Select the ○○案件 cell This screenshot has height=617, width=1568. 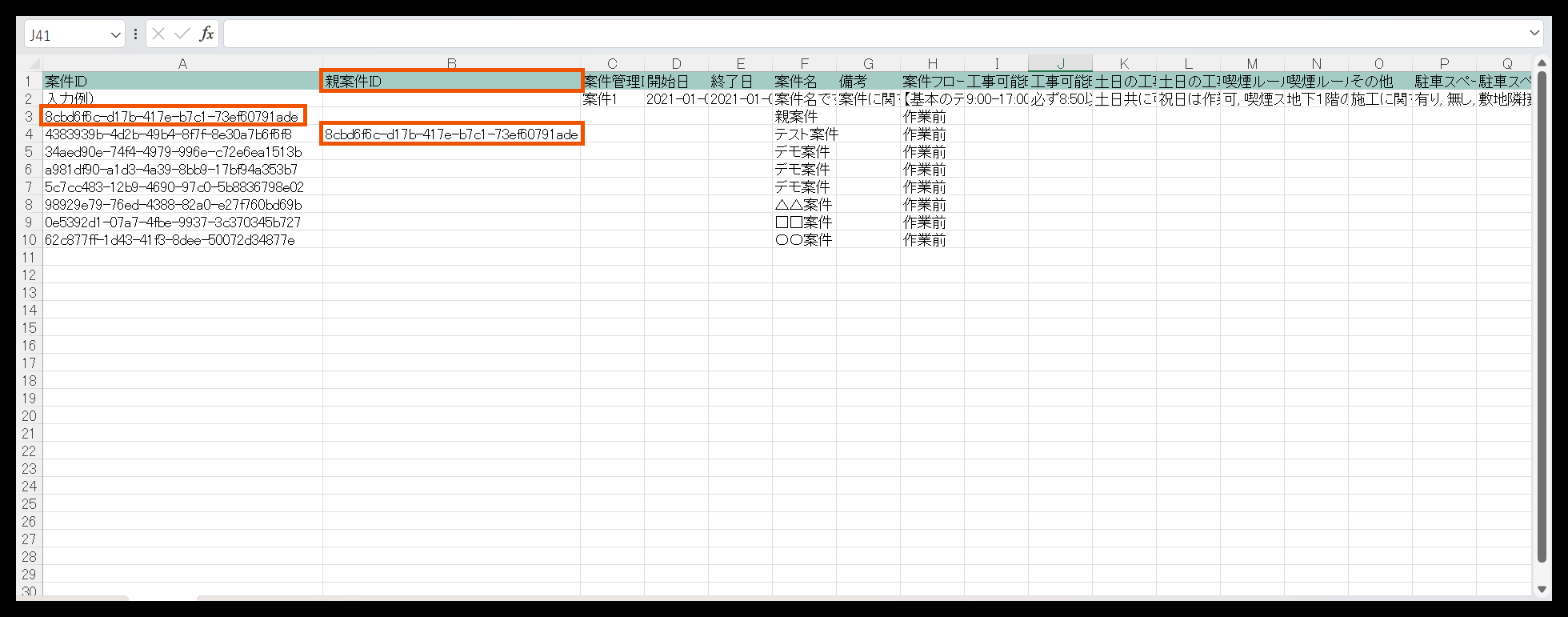point(804,239)
